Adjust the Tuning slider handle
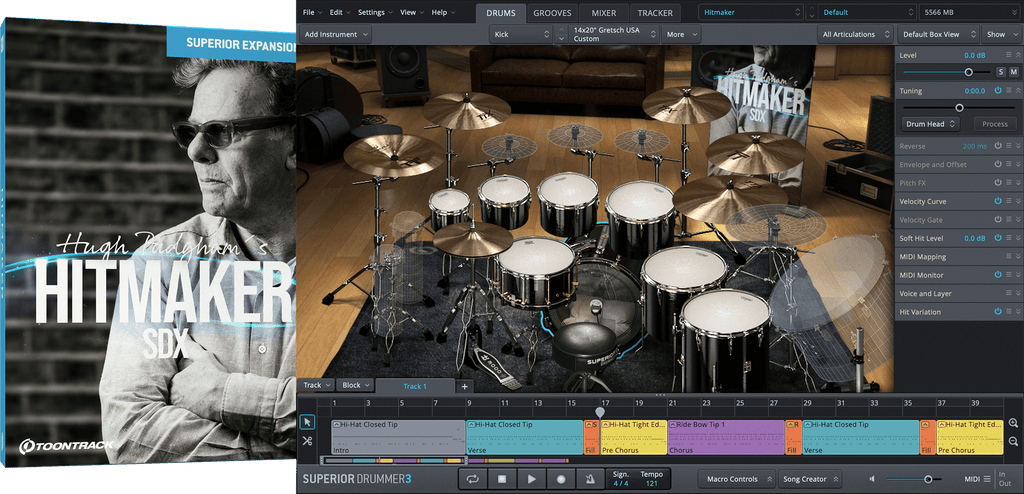 coord(959,107)
